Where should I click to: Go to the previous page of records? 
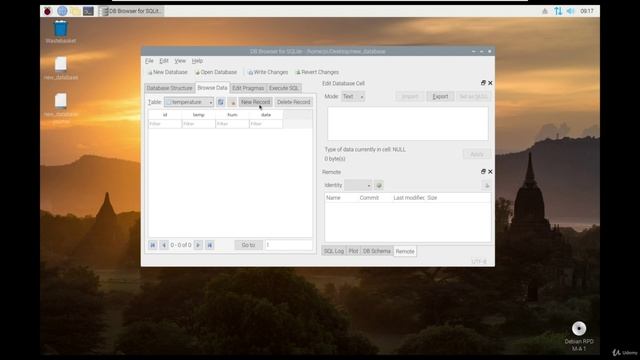click(x=164, y=245)
